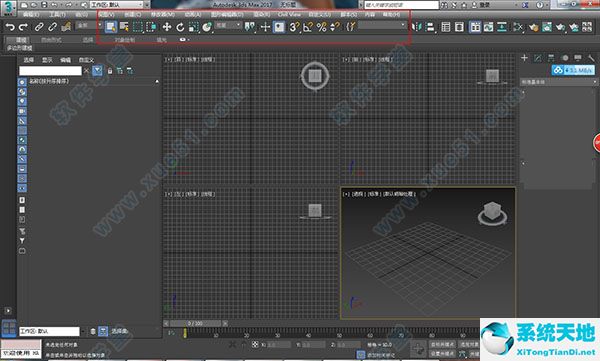Click the scene explorer search input field
Screen dimensions: 600x361
click(51, 71)
